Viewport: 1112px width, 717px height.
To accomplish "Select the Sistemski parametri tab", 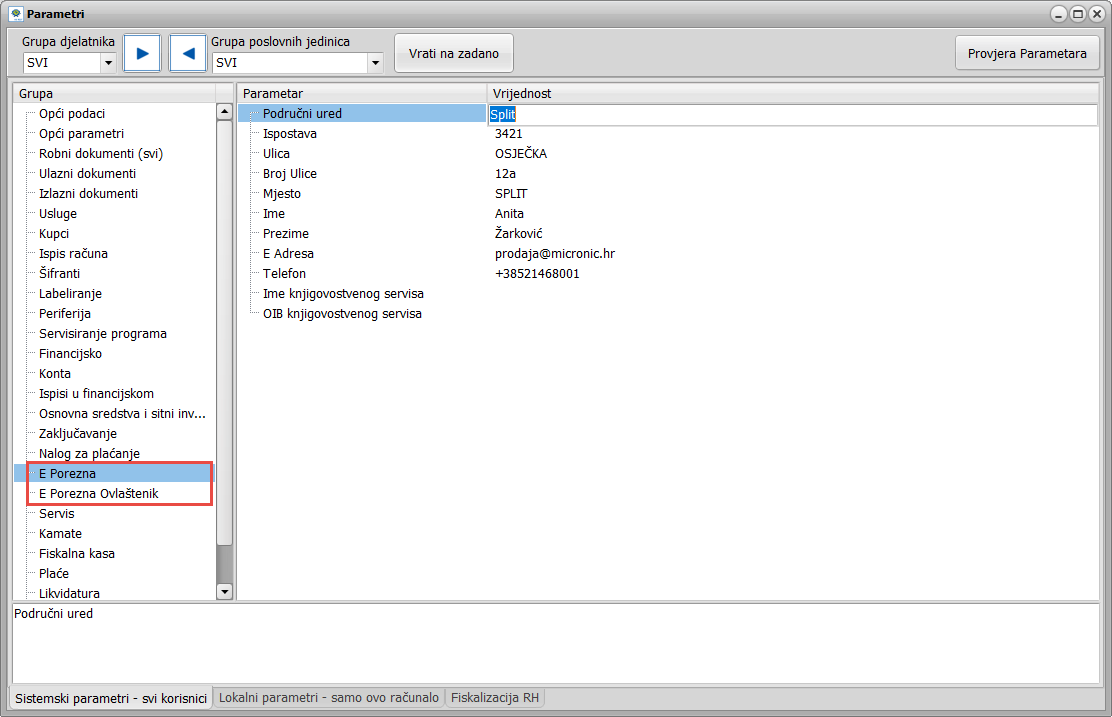I will pos(111,698).
